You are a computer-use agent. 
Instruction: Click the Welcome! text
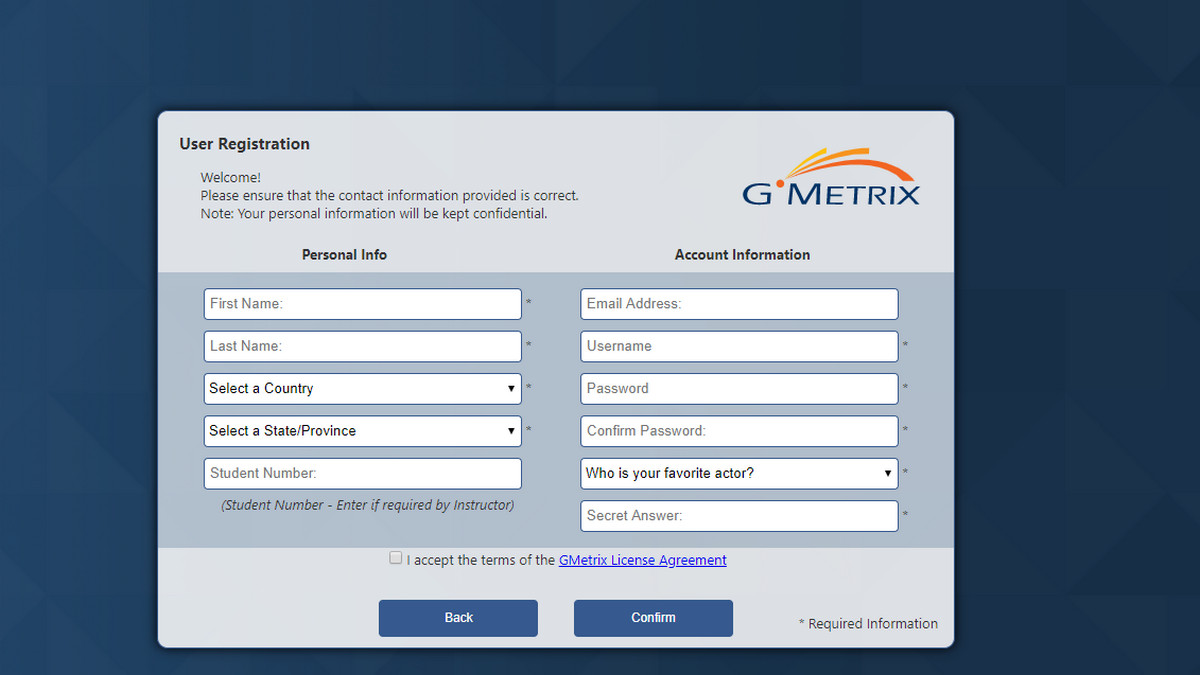tap(231, 178)
